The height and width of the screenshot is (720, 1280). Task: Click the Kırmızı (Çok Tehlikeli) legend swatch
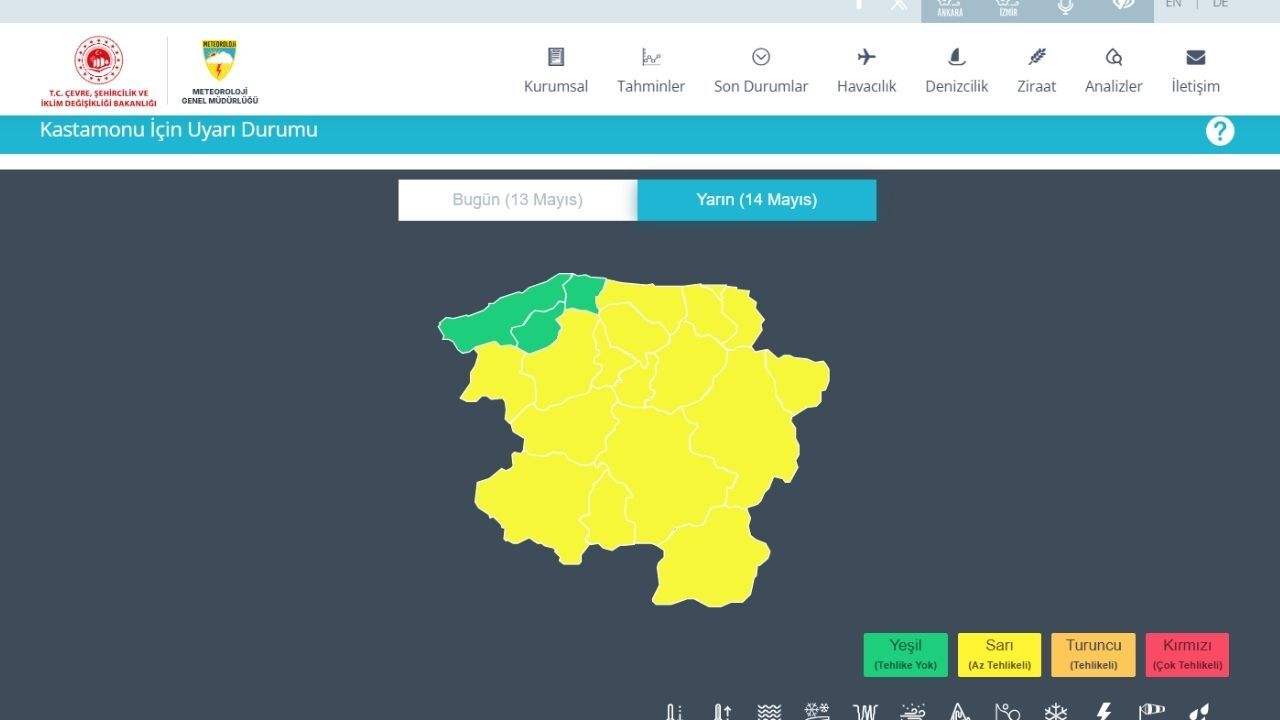(1187, 655)
